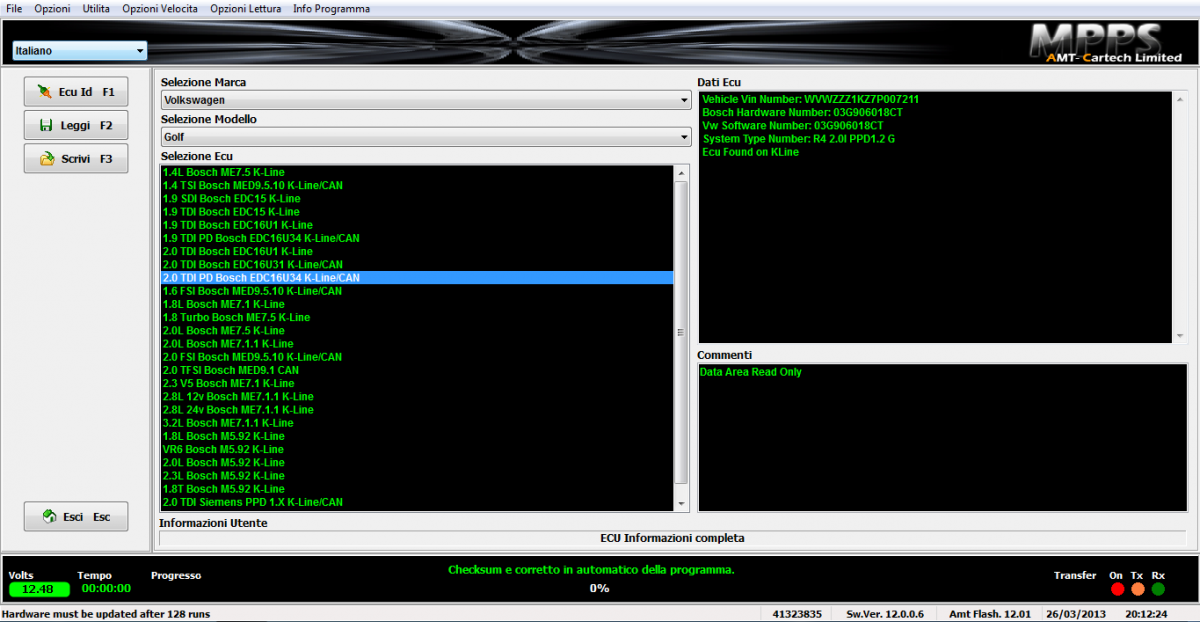Select 2.0 FSI Bosch MED9.5.10 K-Line/CAN
1200x622 pixels.
point(418,357)
